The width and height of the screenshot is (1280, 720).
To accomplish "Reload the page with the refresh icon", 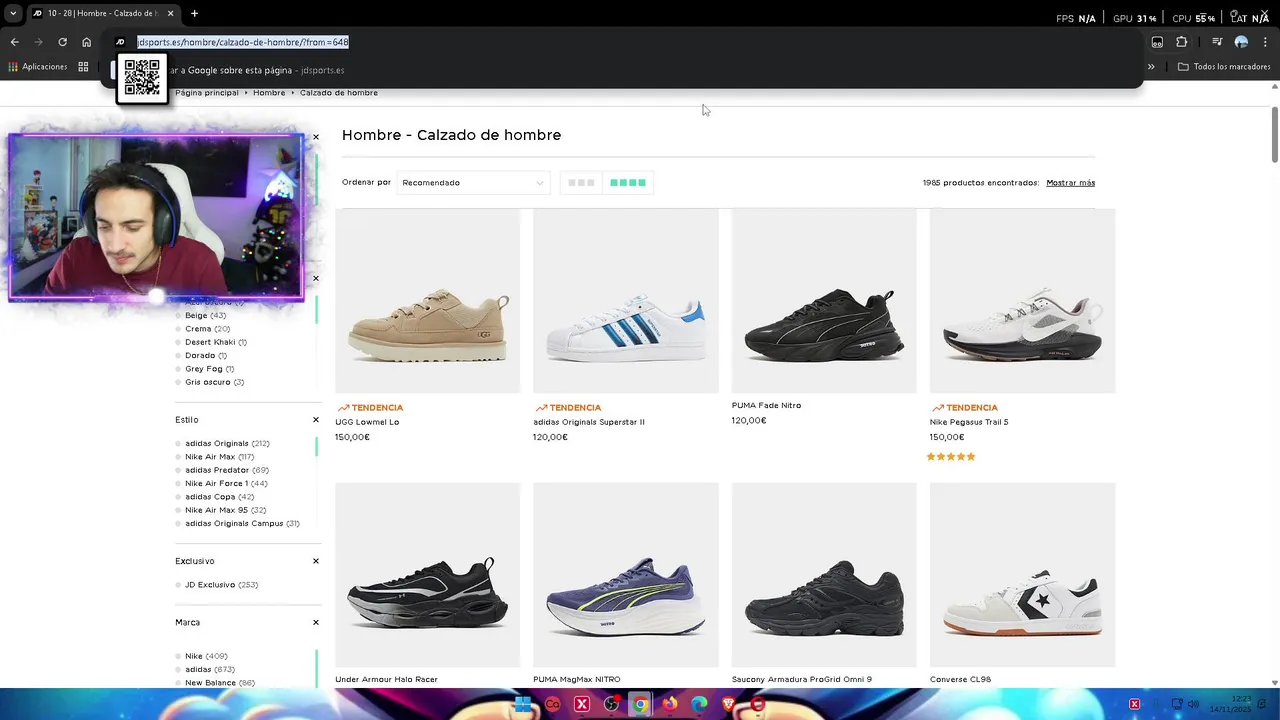I will [x=62, y=42].
